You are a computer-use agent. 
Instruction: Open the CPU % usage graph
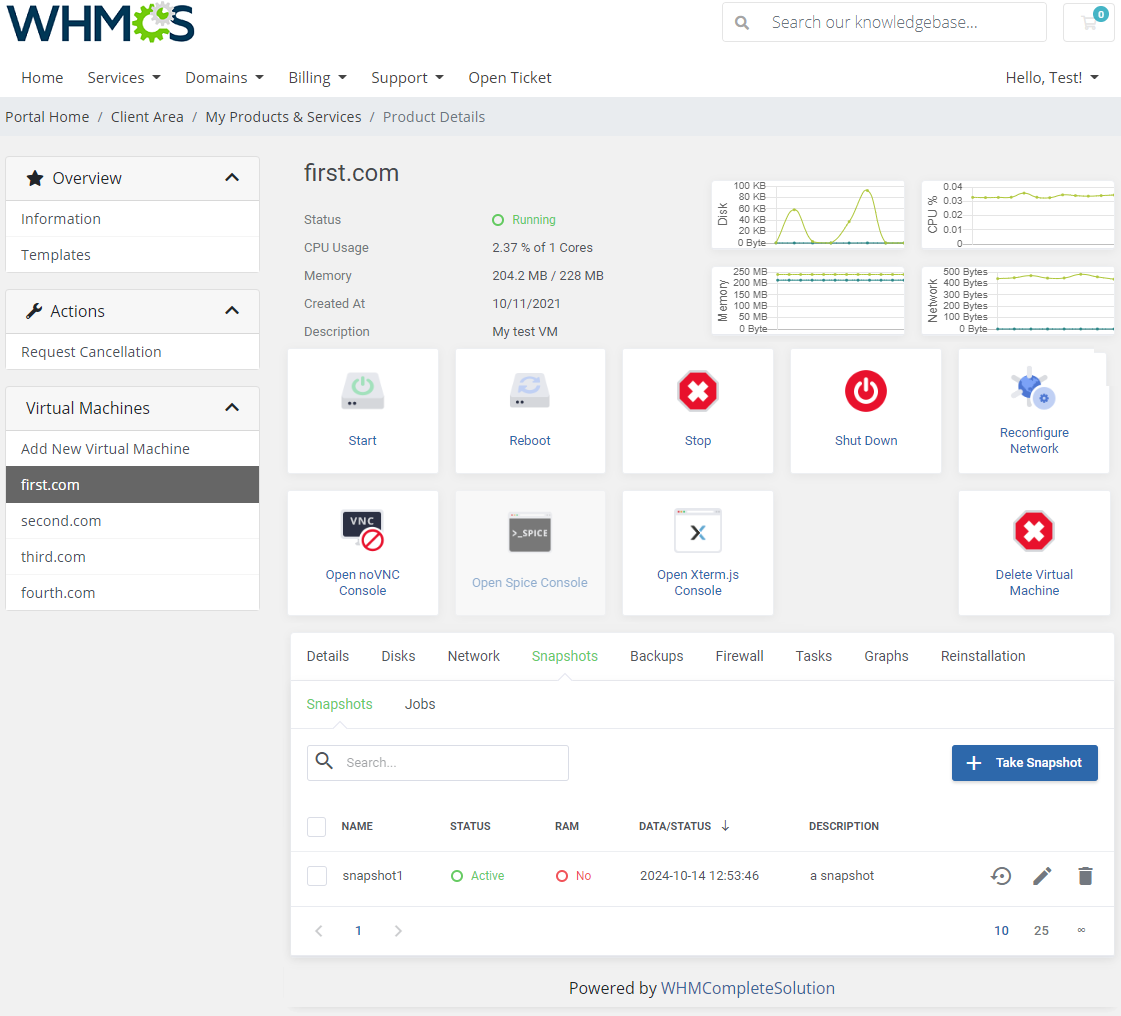[1017, 214]
